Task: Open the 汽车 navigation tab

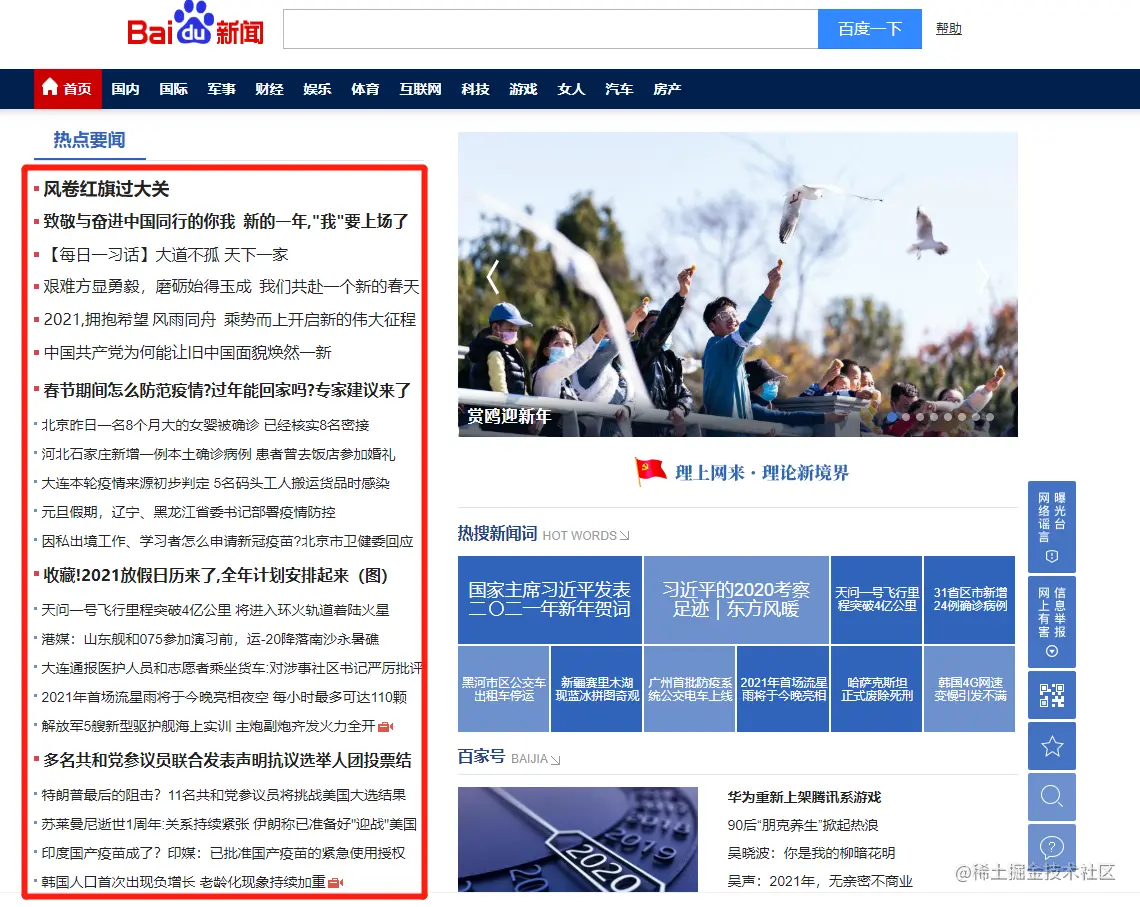Action: tap(619, 89)
